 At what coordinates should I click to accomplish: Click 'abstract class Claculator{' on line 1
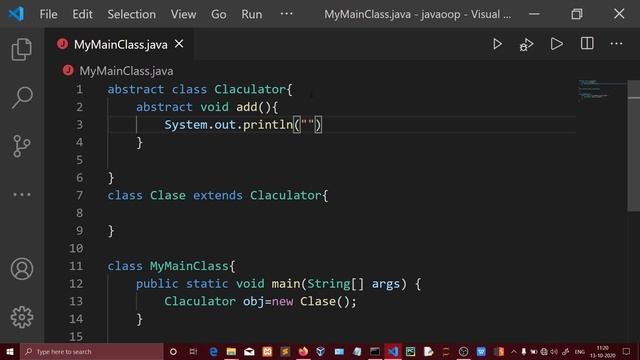[200, 89]
